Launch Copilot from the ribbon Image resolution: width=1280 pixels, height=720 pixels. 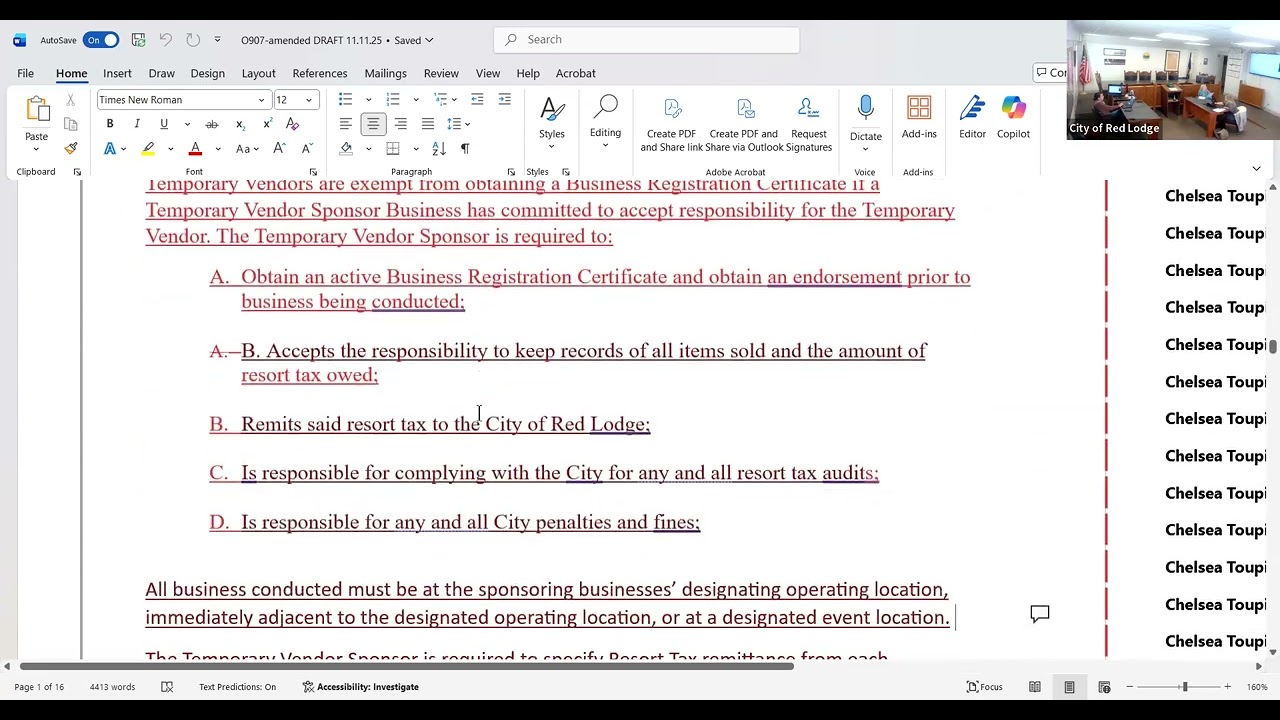1013,118
